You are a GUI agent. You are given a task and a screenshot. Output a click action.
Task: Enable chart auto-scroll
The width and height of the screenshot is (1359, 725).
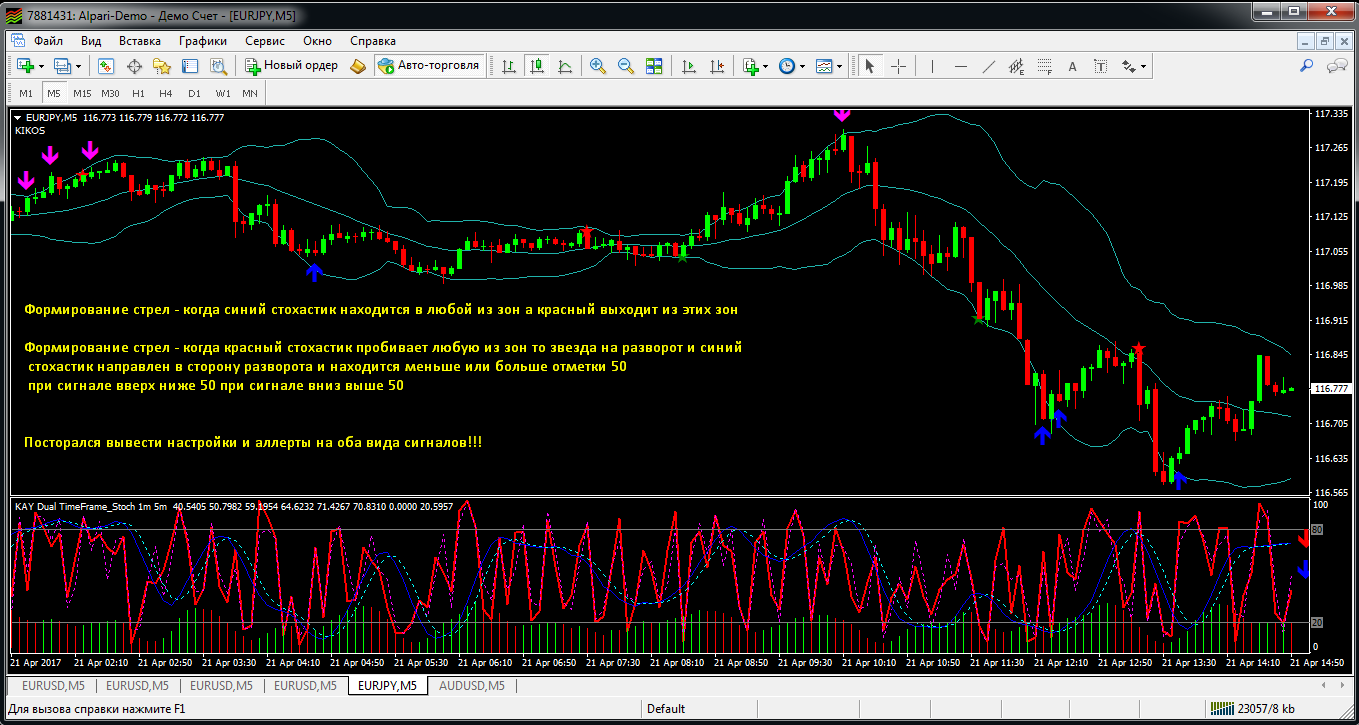click(689, 66)
